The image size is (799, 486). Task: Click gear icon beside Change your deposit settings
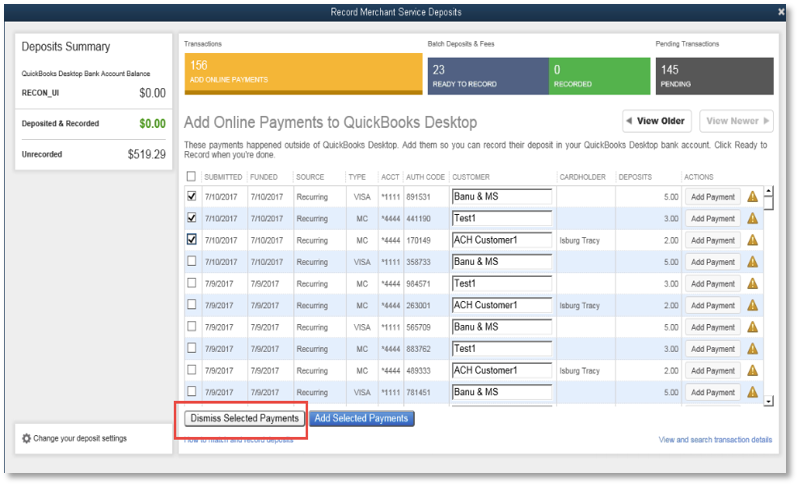[x=26, y=438]
